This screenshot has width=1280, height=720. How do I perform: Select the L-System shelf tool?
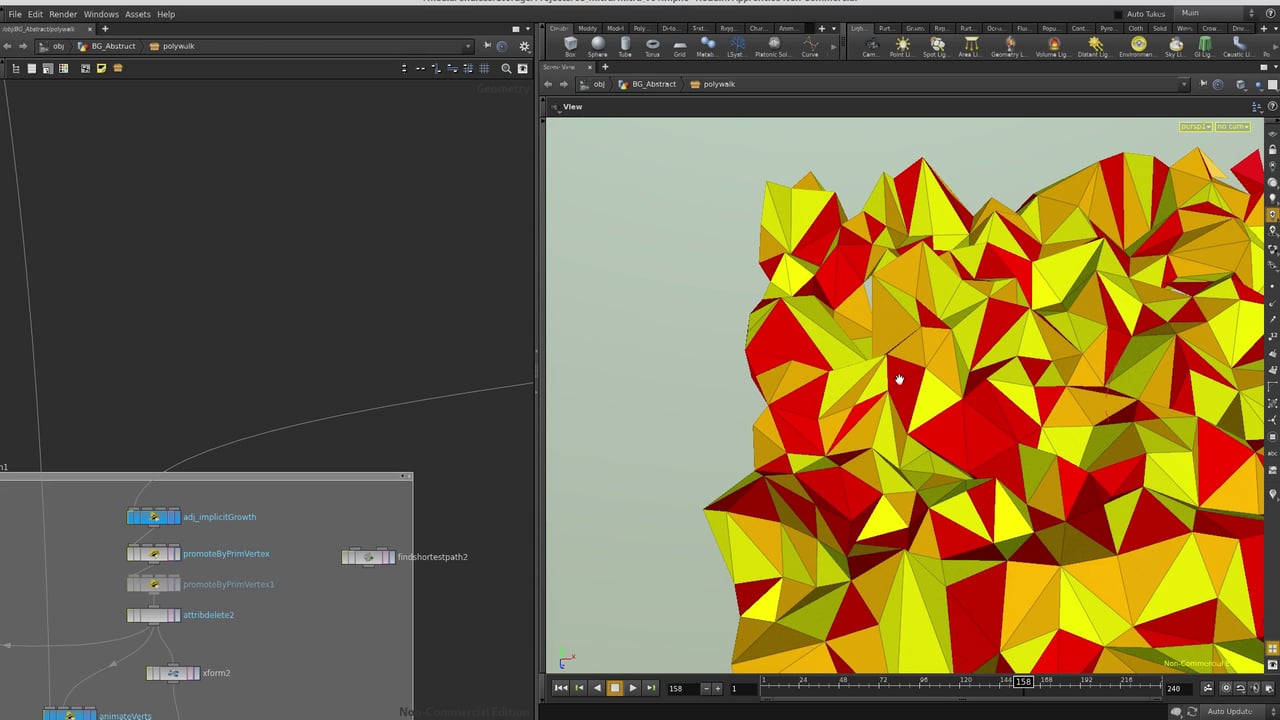(x=736, y=47)
